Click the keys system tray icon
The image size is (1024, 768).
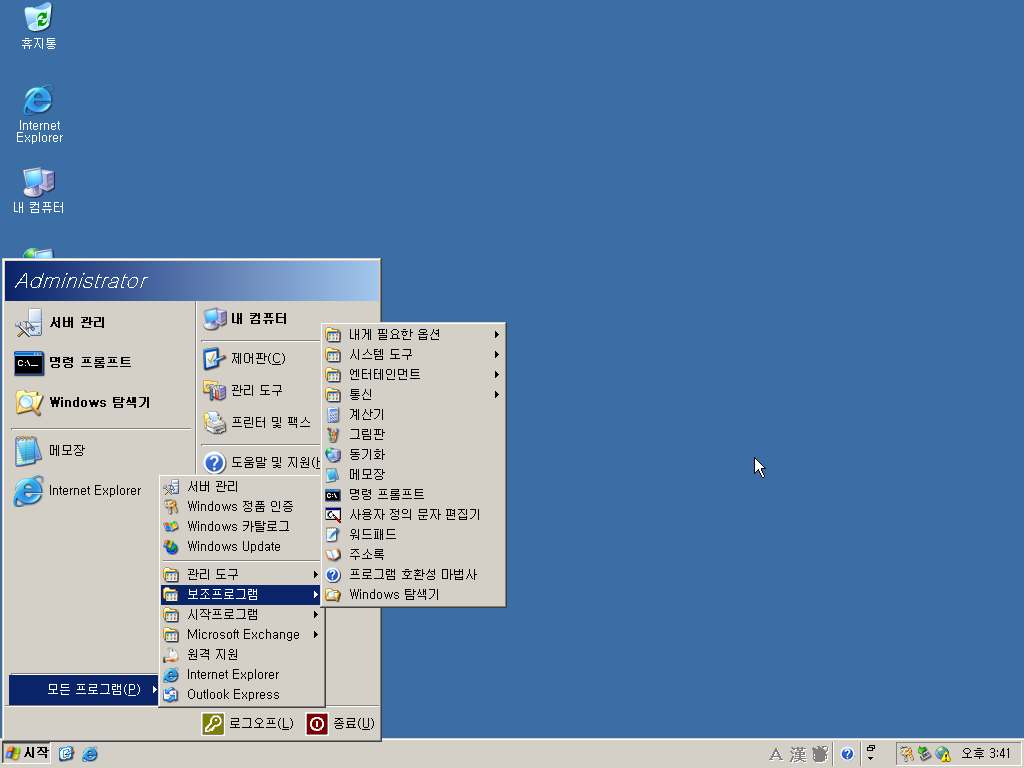point(906,754)
